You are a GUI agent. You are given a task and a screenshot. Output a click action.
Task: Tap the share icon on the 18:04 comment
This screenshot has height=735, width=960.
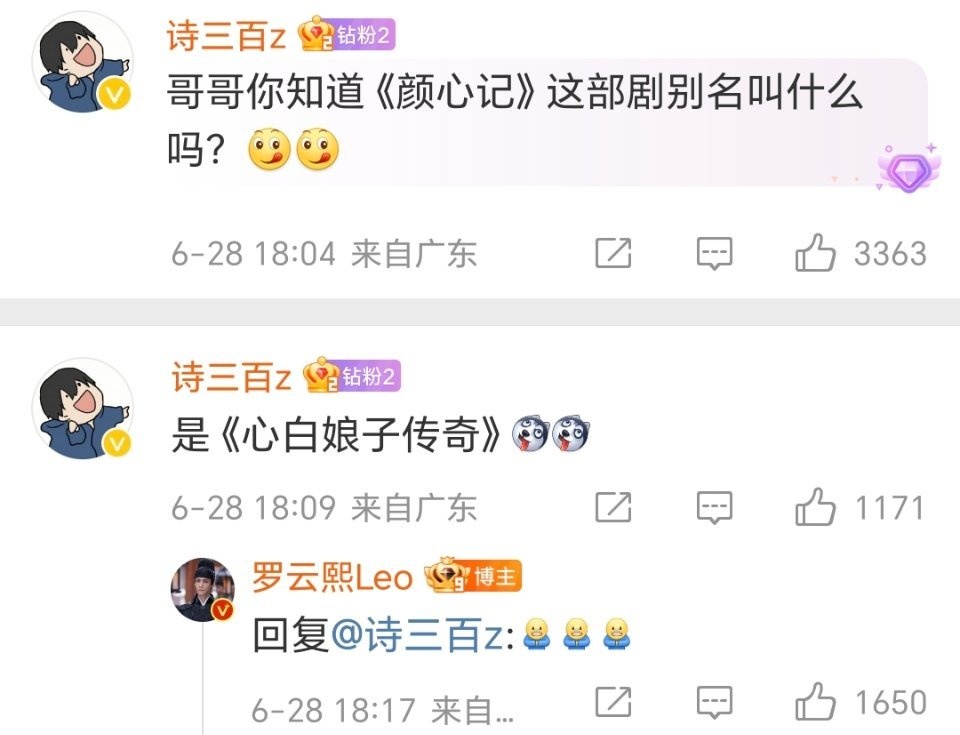[x=613, y=252]
